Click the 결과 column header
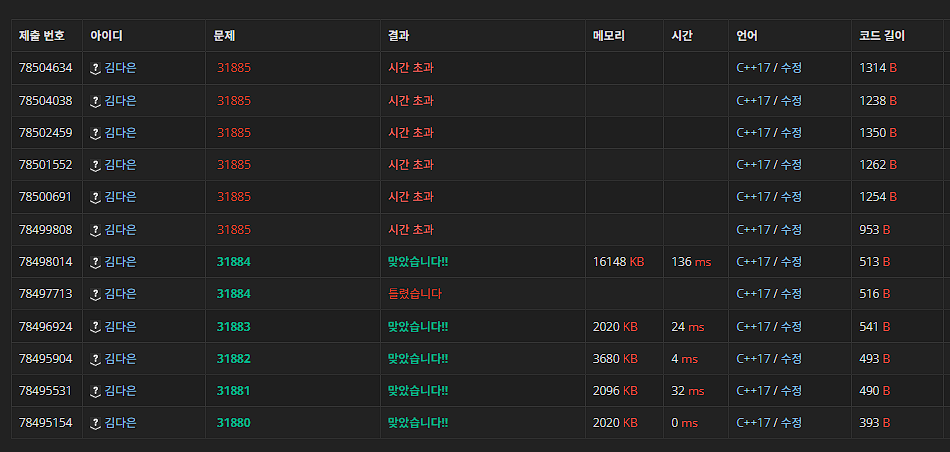Image resolution: width=950 pixels, height=452 pixels. click(399, 36)
